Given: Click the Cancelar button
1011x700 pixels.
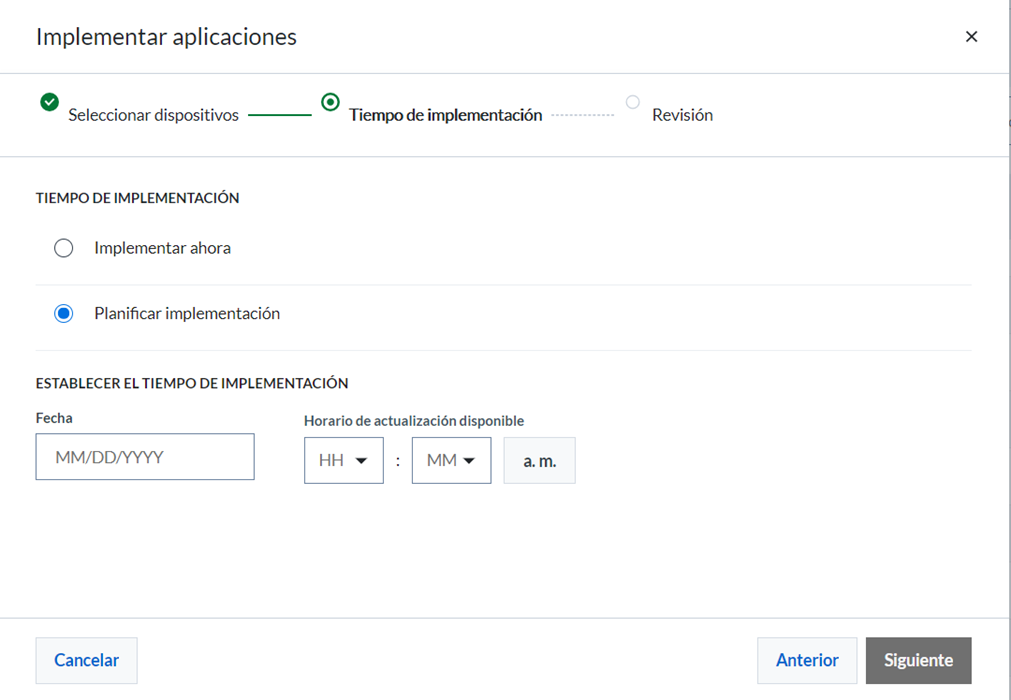Looking at the screenshot, I should tap(86, 660).
